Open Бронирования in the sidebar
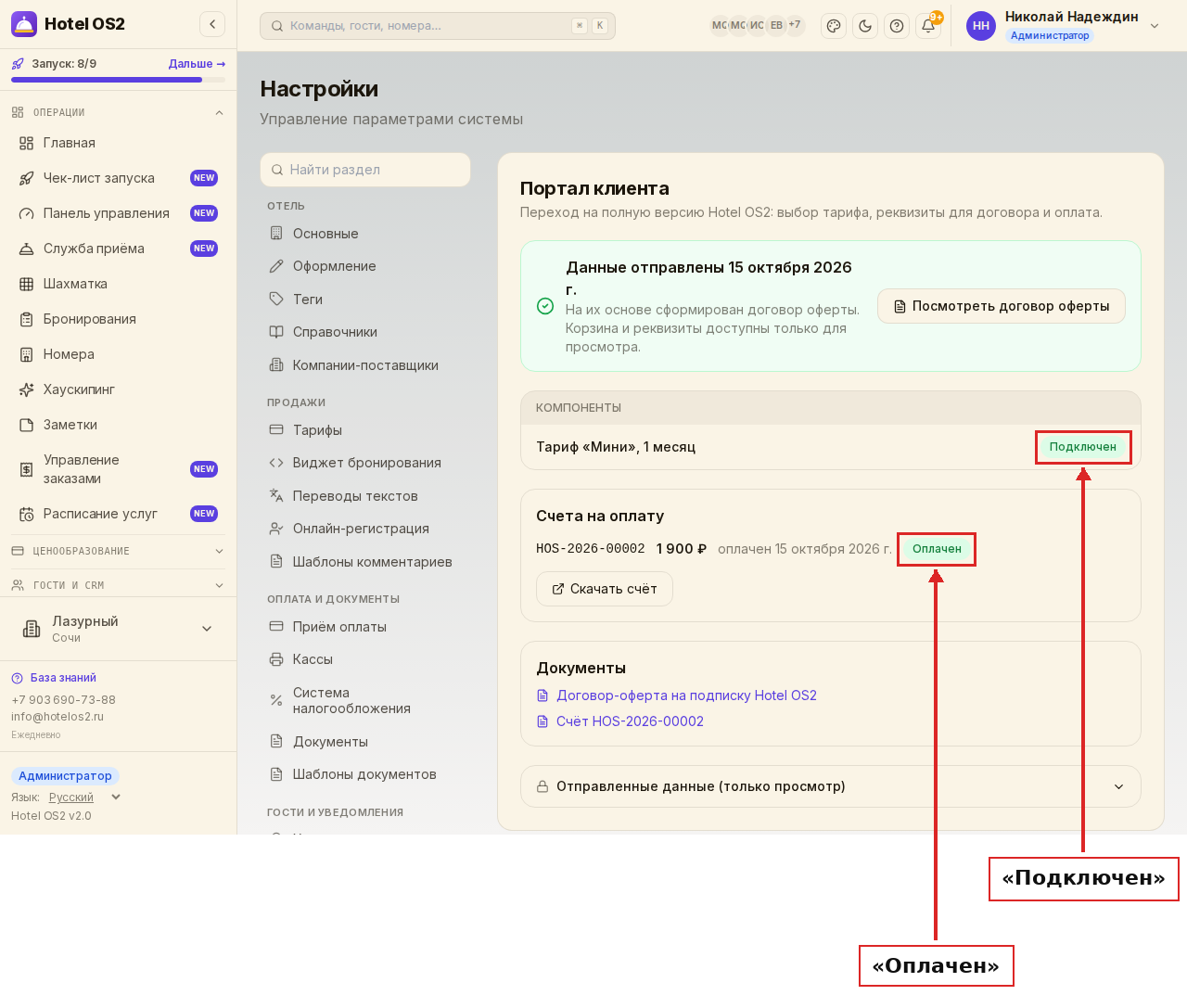This screenshot has height=1008, width=1187. point(119,319)
